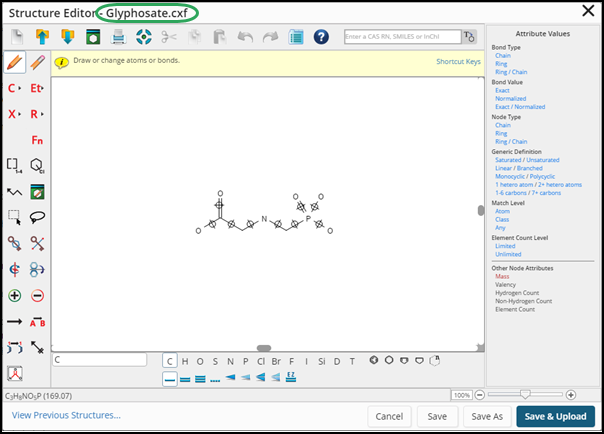The height and width of the screenshot is (434, 604).
Task: Open the Et shortcuts menu
Action: (x=37, y=88)
